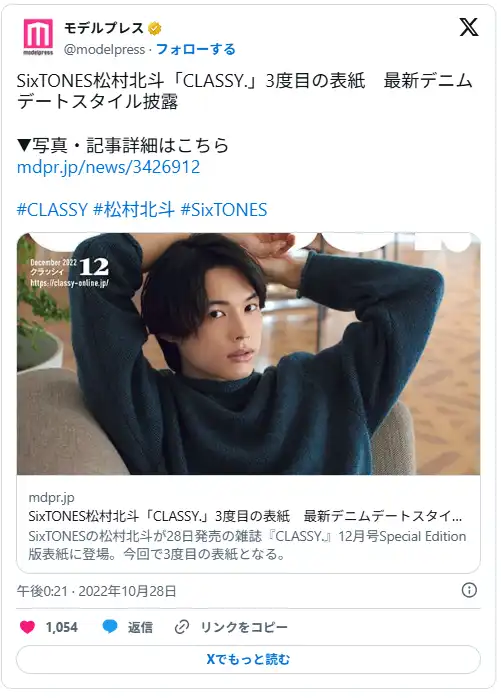
Task: Click the reply speech bubble icon
Action: [x=110, y=626]
